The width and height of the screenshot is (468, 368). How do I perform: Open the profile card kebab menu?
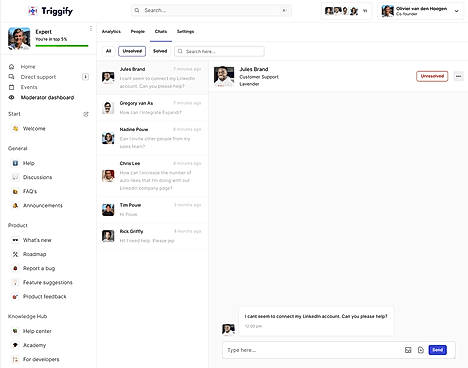coord(91,29)
